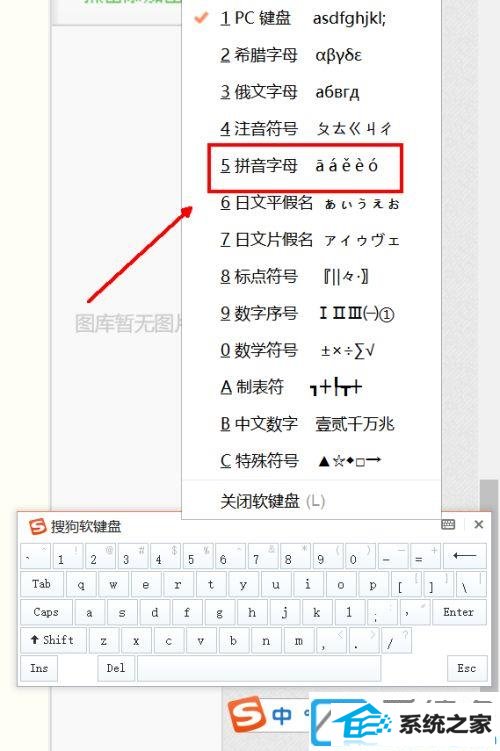This screenshot has width=500, height=751.
Task: Toggle the Ins key on soft keyboard
Action: click(39, 668)
